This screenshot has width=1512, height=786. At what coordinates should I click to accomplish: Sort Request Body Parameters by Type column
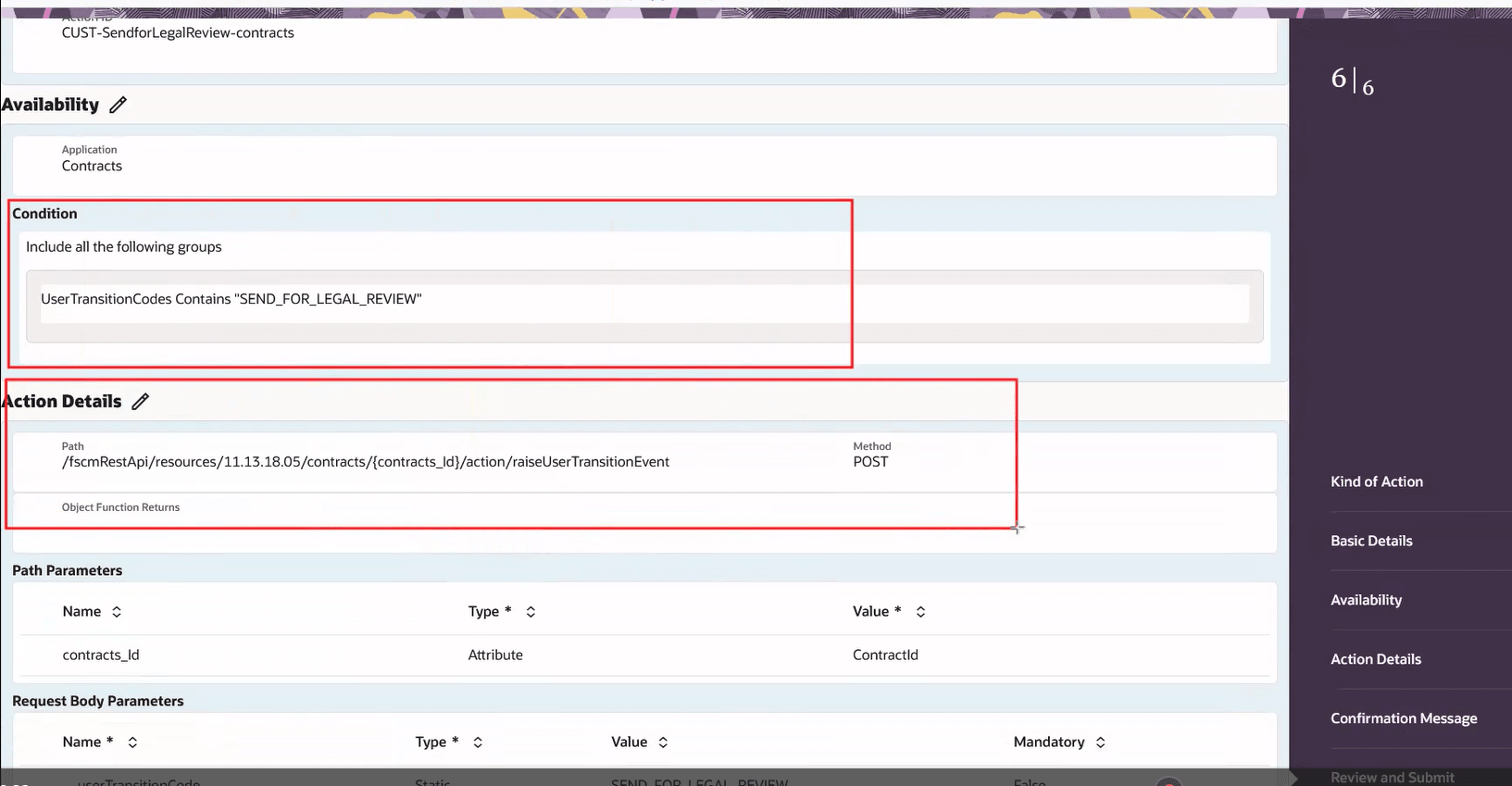478,742
